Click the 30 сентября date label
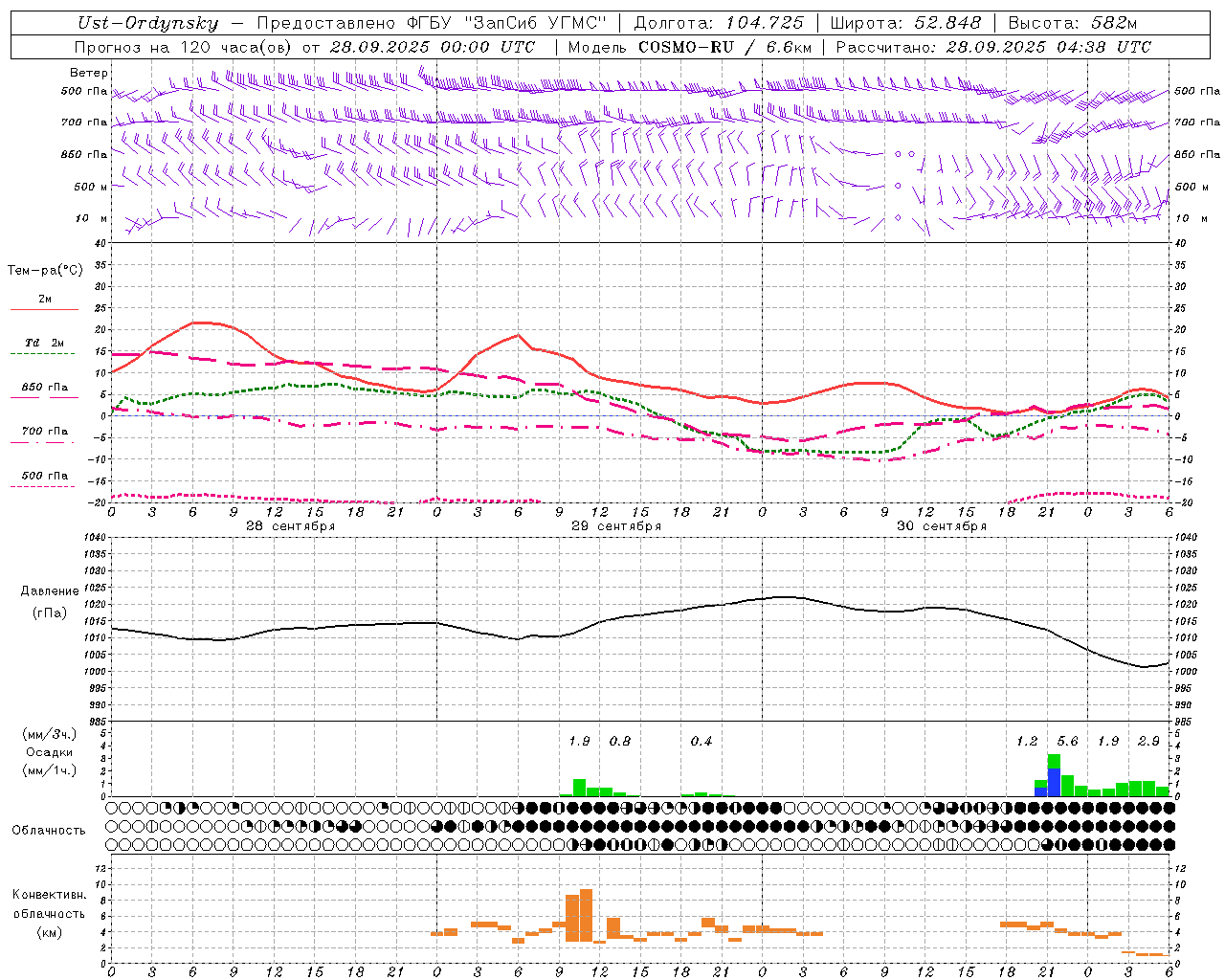The height and width of the screenshot is (980, 1225). (x=942, y=526)
